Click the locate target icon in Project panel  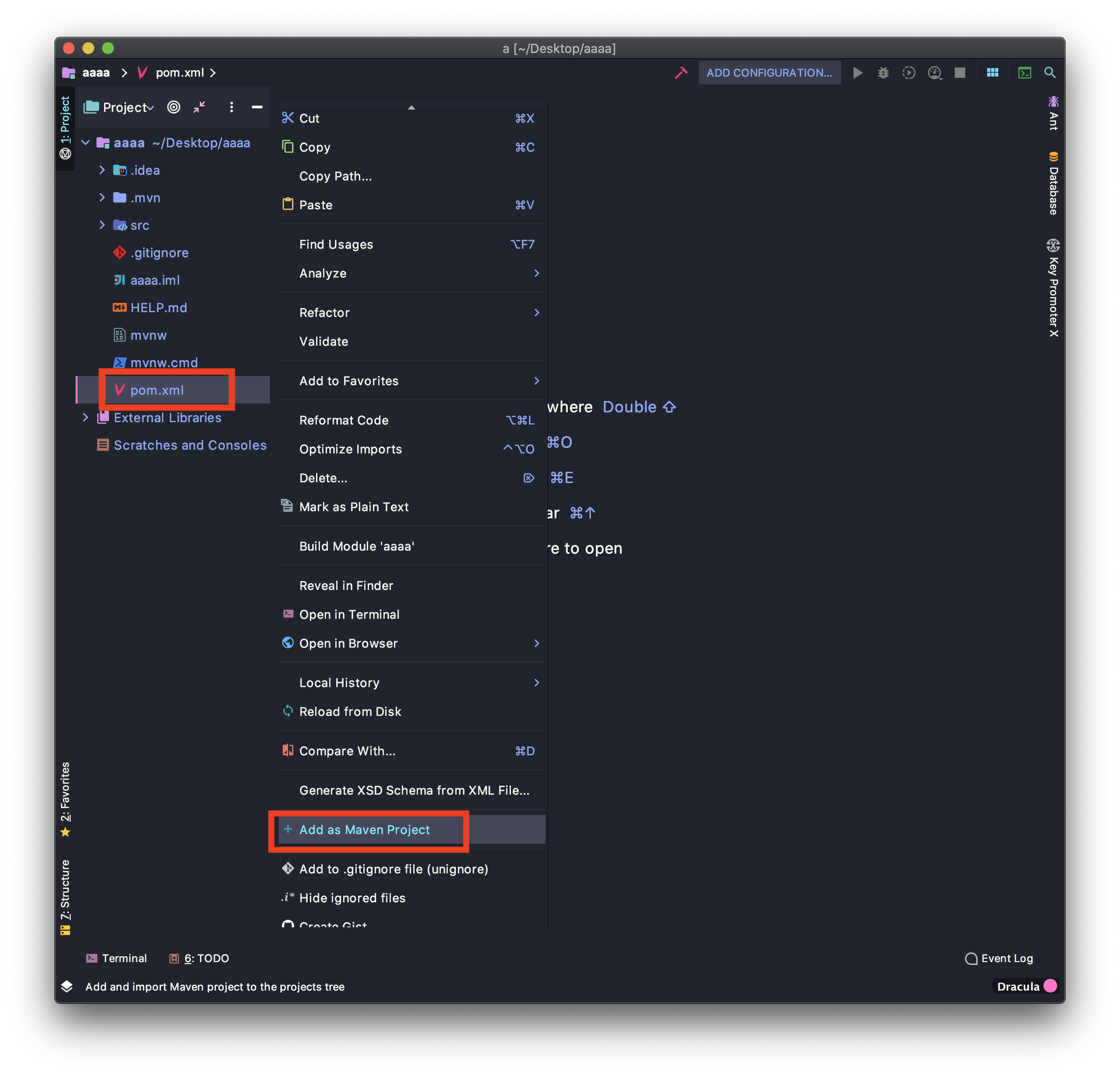[x=174, y=107]
